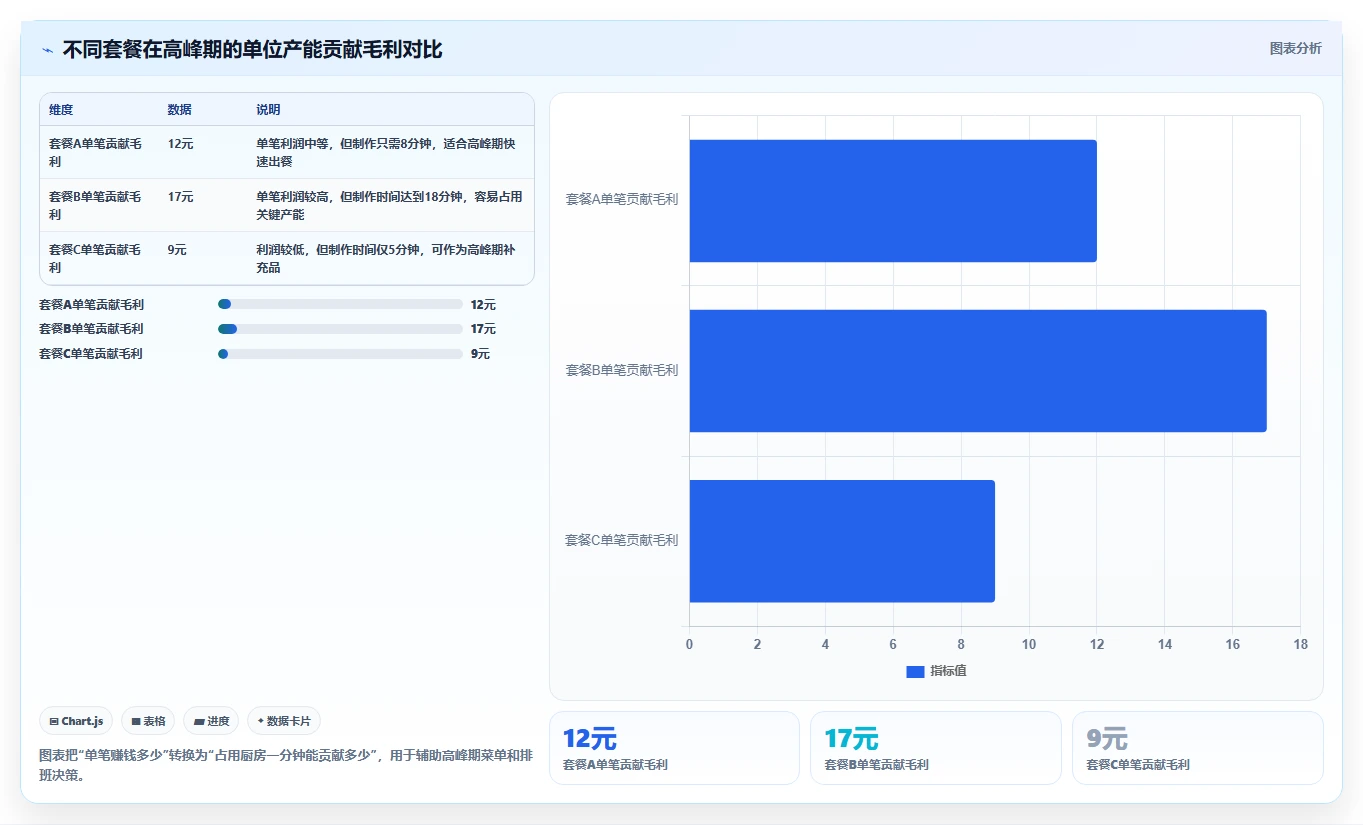Click the 12元 value beside progress bar
Viewport: 1363px width, 825px height.
483,304
